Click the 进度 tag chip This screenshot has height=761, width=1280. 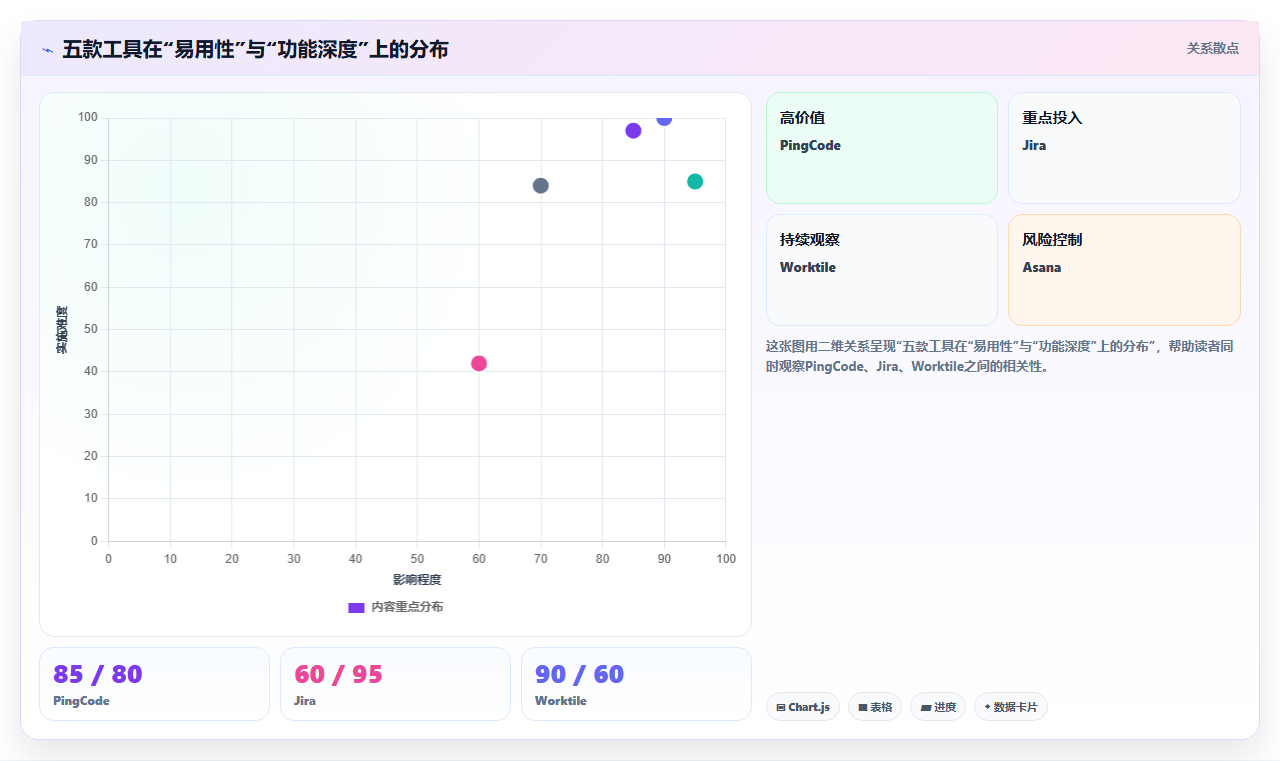tap(938, 707)
